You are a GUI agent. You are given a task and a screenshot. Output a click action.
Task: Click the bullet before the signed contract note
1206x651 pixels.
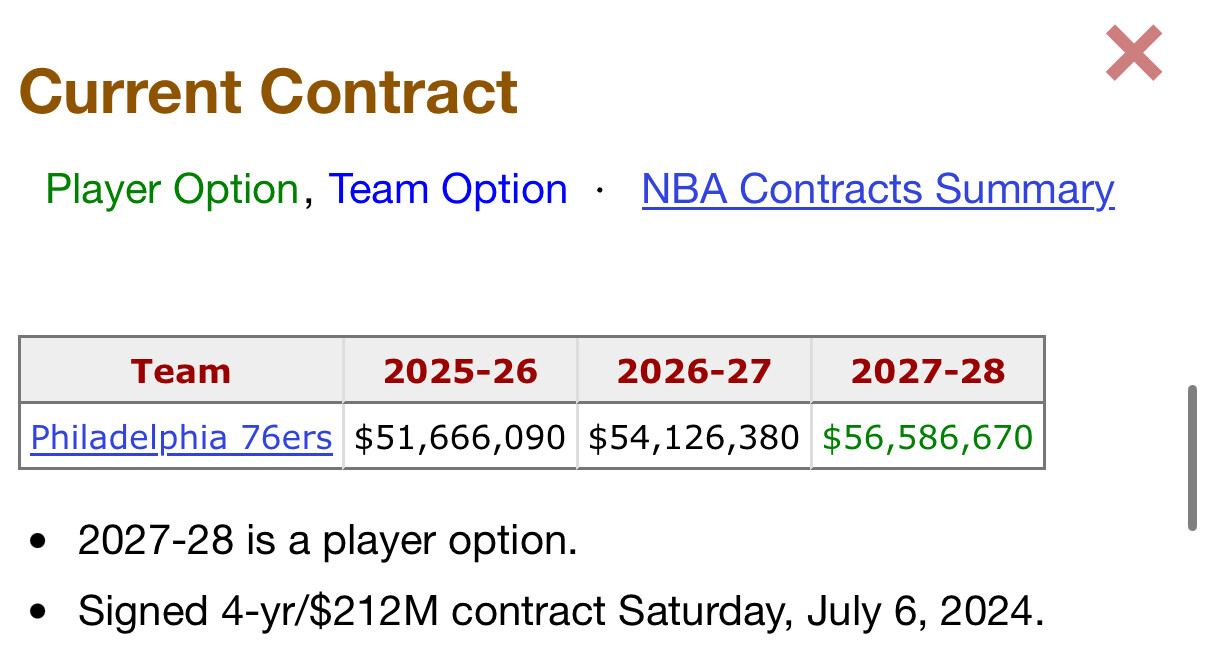(38, 611)
